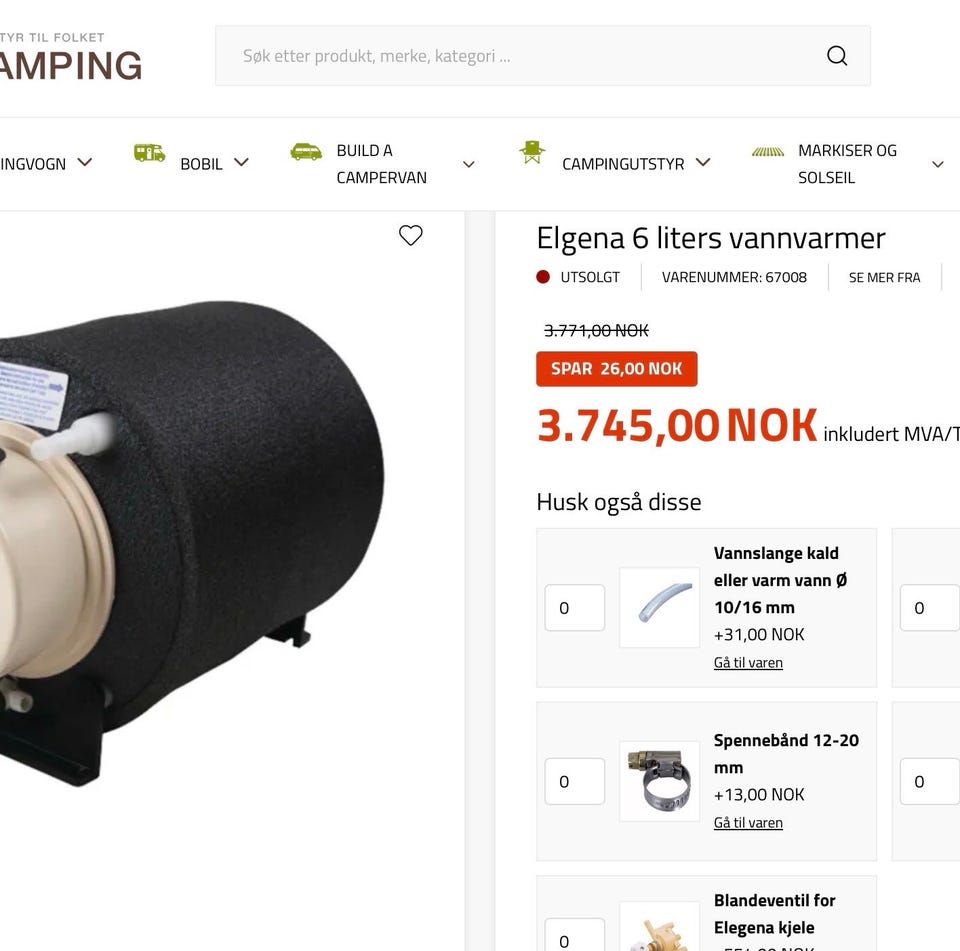Follow 'Gå til varen' link under Vannslange
960x951 pixels.
[748, 663]
